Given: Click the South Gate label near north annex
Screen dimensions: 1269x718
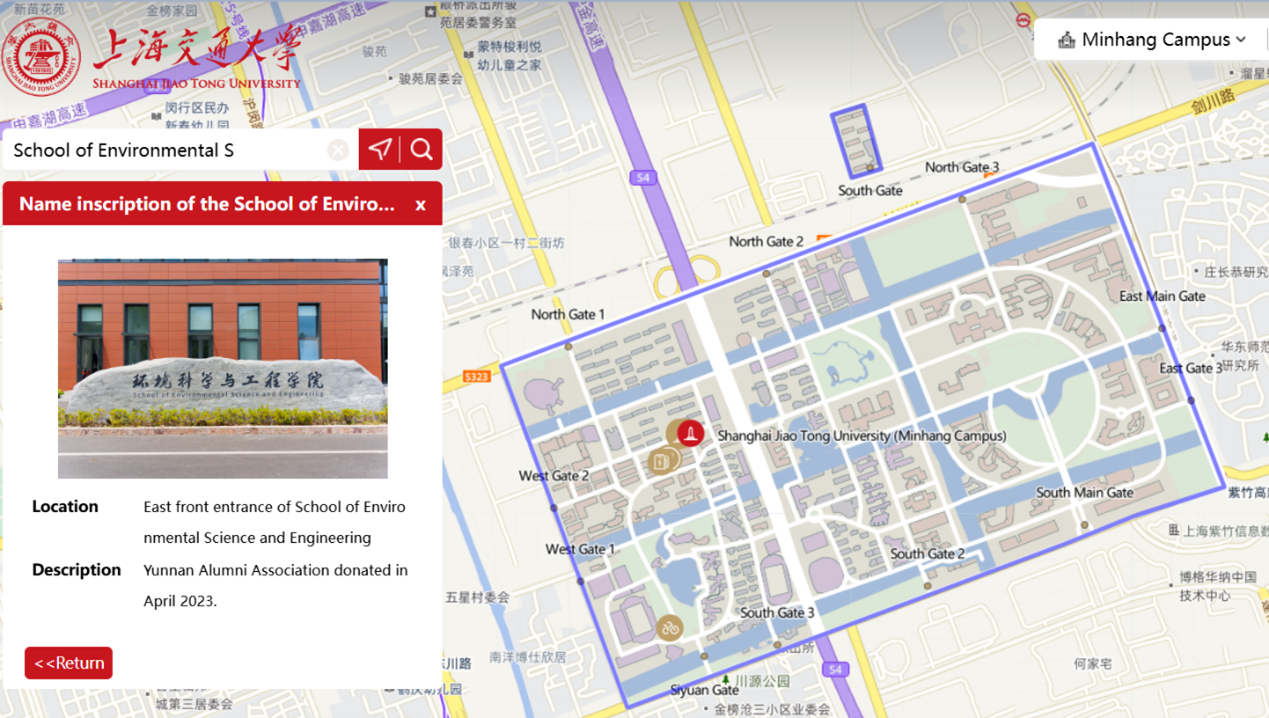Looking at the screenshot, I should (x=870, y=190).
